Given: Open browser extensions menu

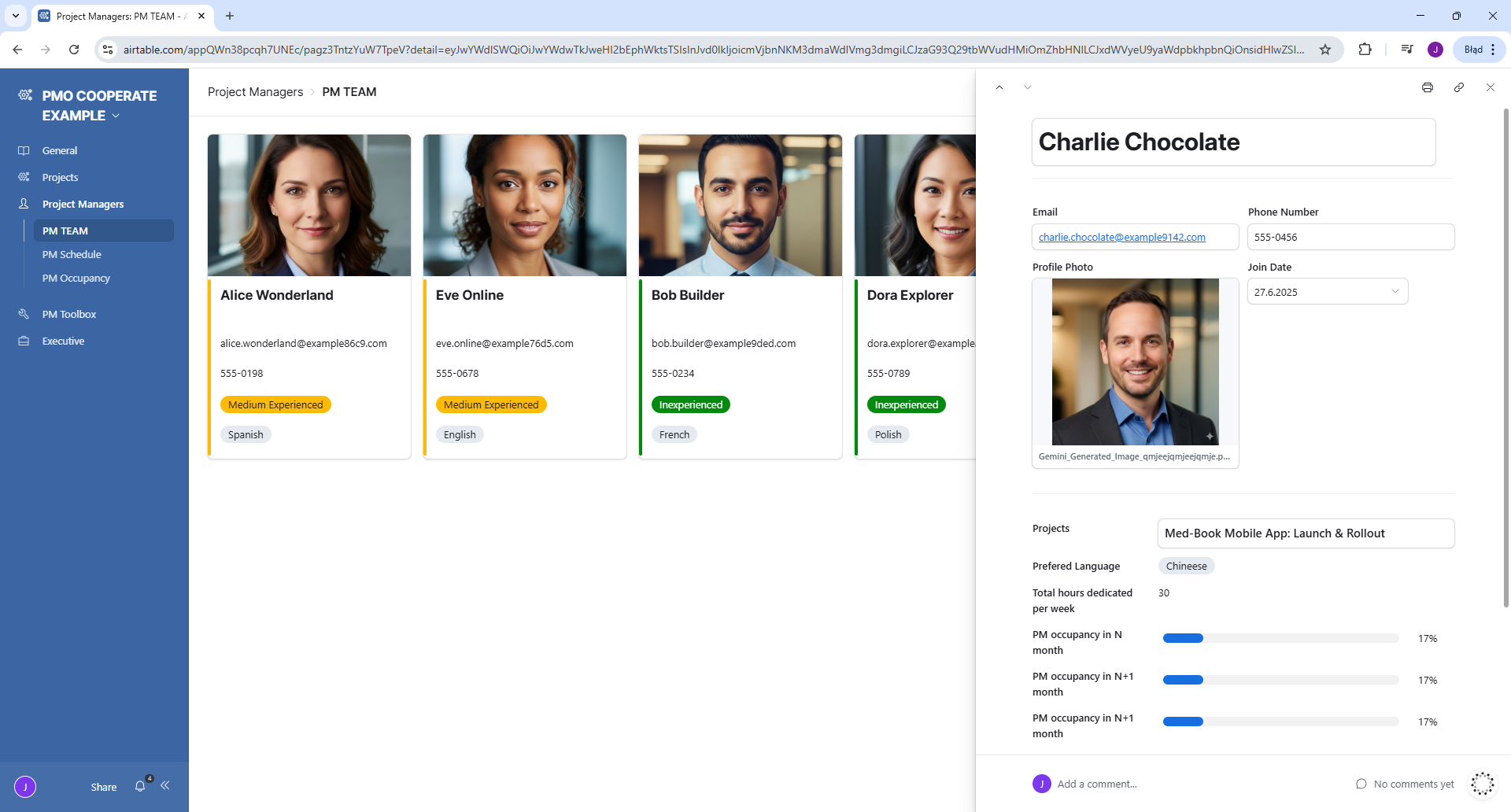Looking at the screenshot, I should coord(1365,50).
